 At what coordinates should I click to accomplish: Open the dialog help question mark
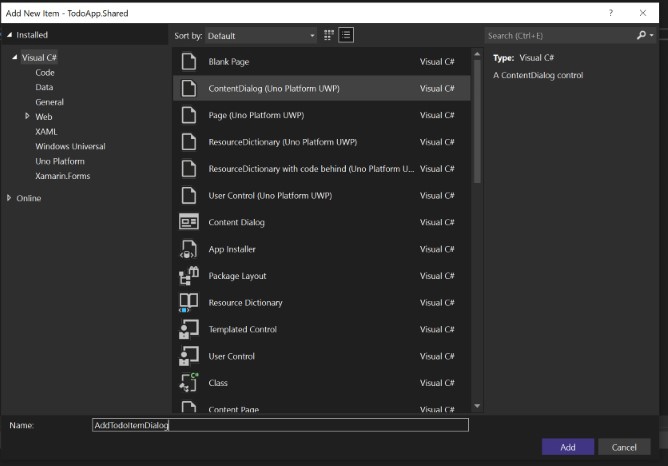tap(611, 13)
